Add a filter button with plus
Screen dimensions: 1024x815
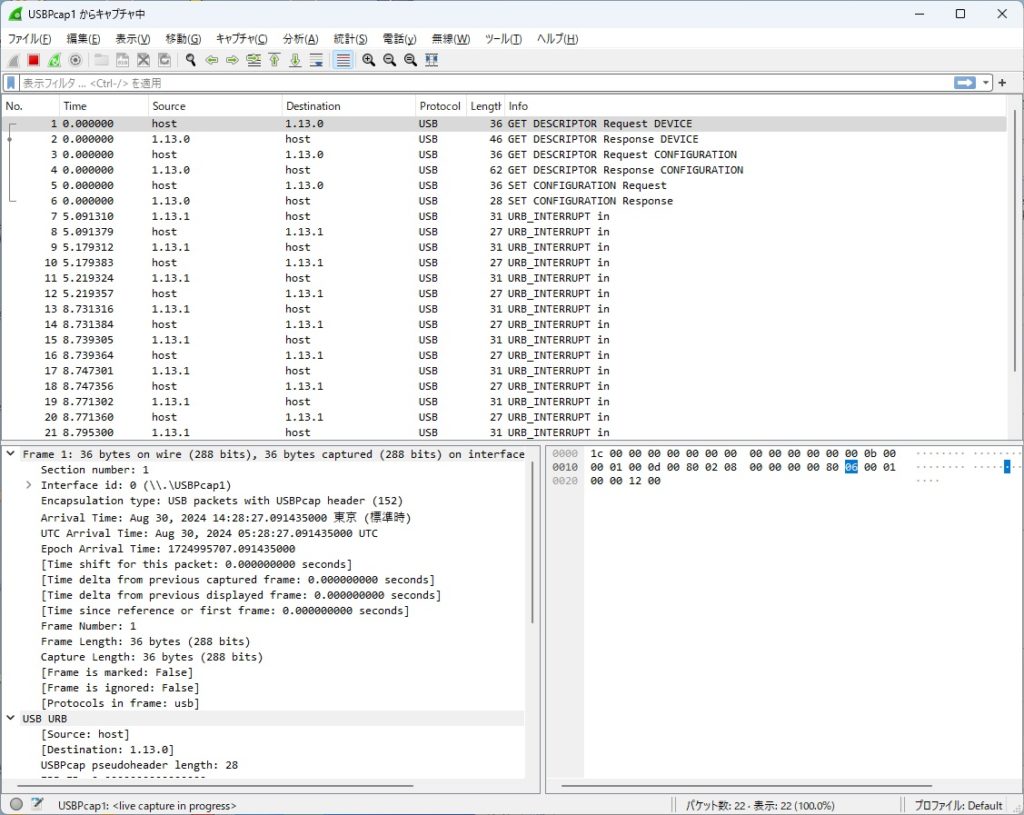coord(1003,83)
